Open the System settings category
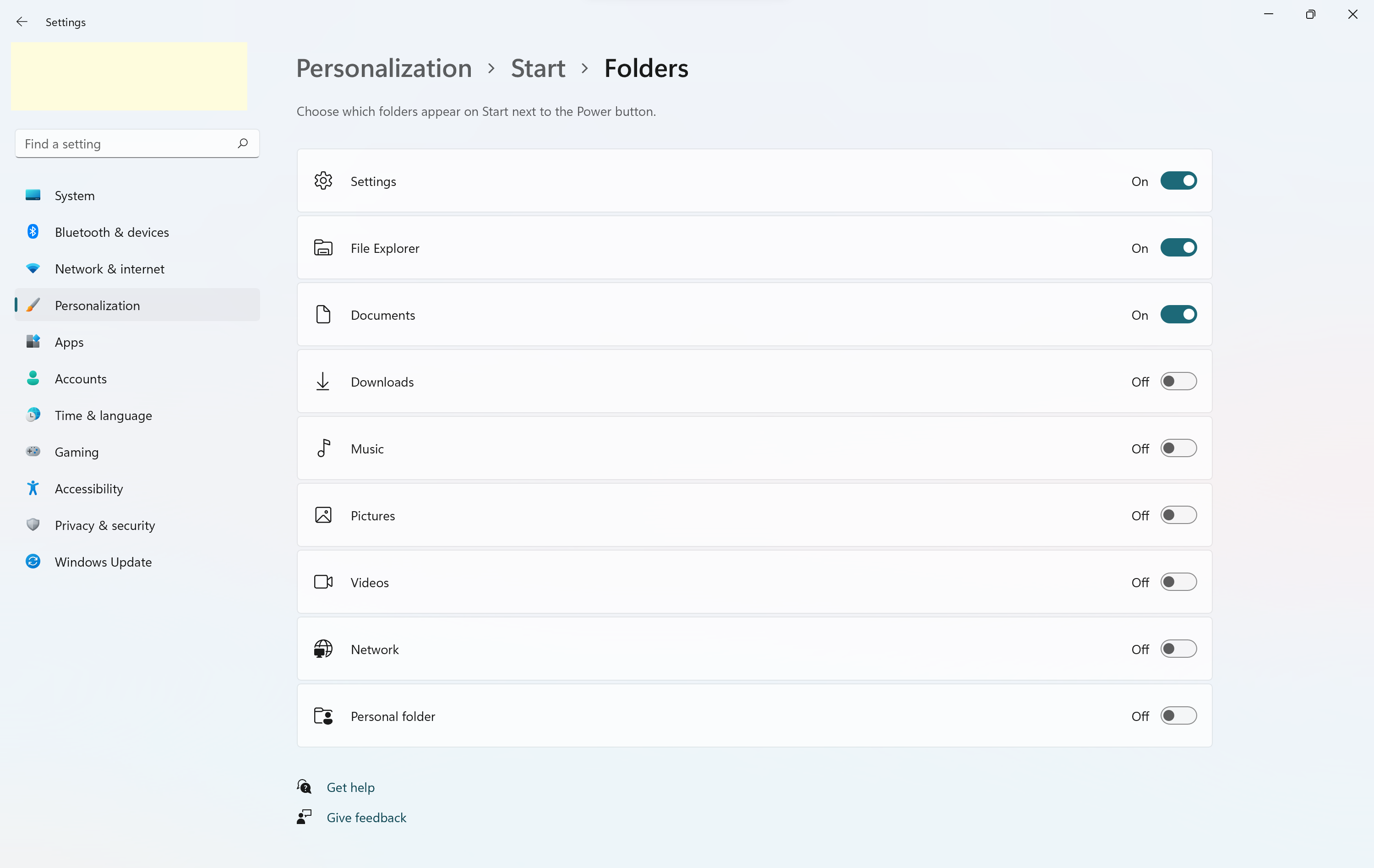Screen dimensions: 1374x868 (x=75, y=196)
